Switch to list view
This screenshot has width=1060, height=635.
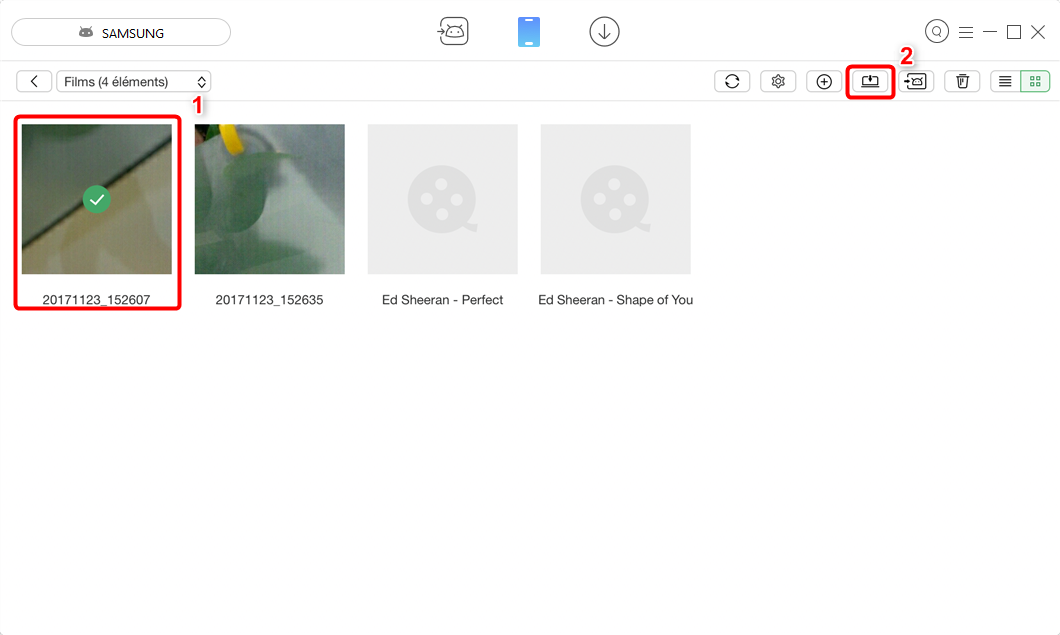(1005, 82)
